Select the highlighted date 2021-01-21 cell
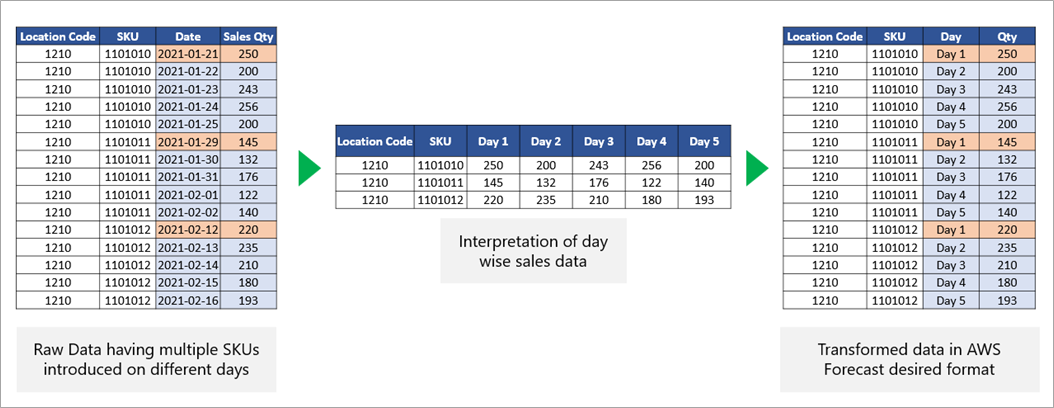This screenshot has height=408, width=1054. point(188,54)
